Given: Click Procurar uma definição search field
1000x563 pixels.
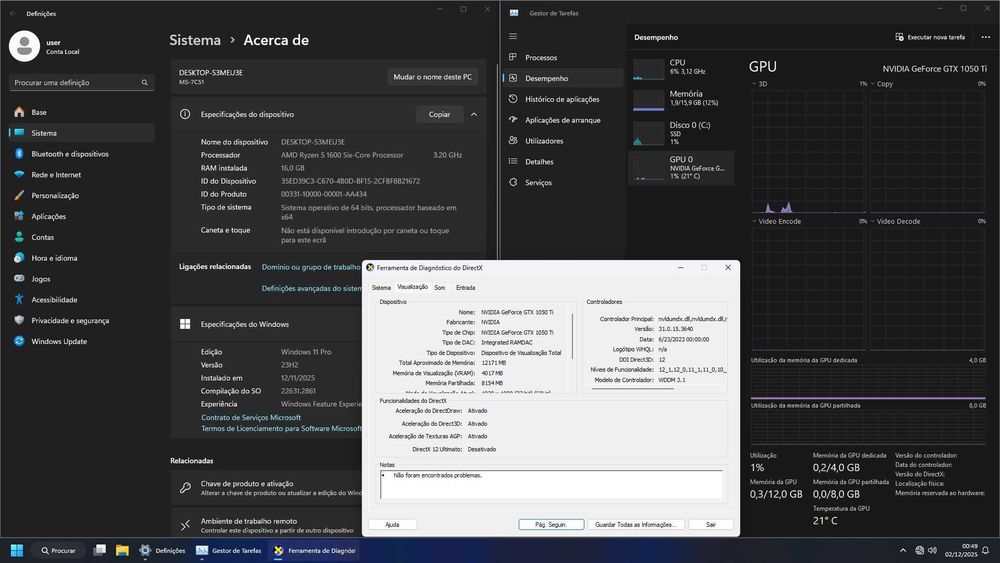Looking at the screenshot, I should coord(82,82).
